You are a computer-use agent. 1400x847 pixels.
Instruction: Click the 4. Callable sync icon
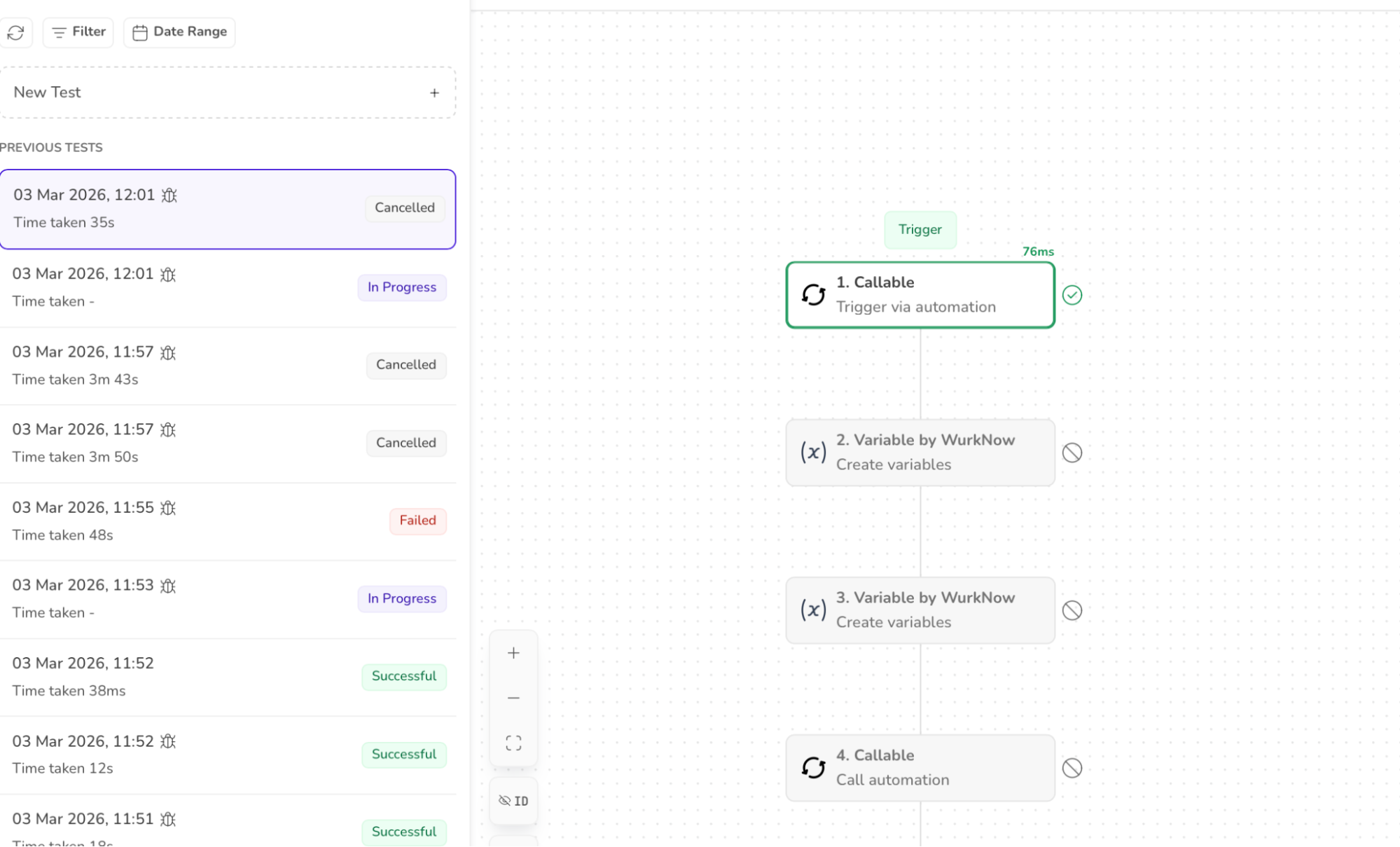pos(813,768)
